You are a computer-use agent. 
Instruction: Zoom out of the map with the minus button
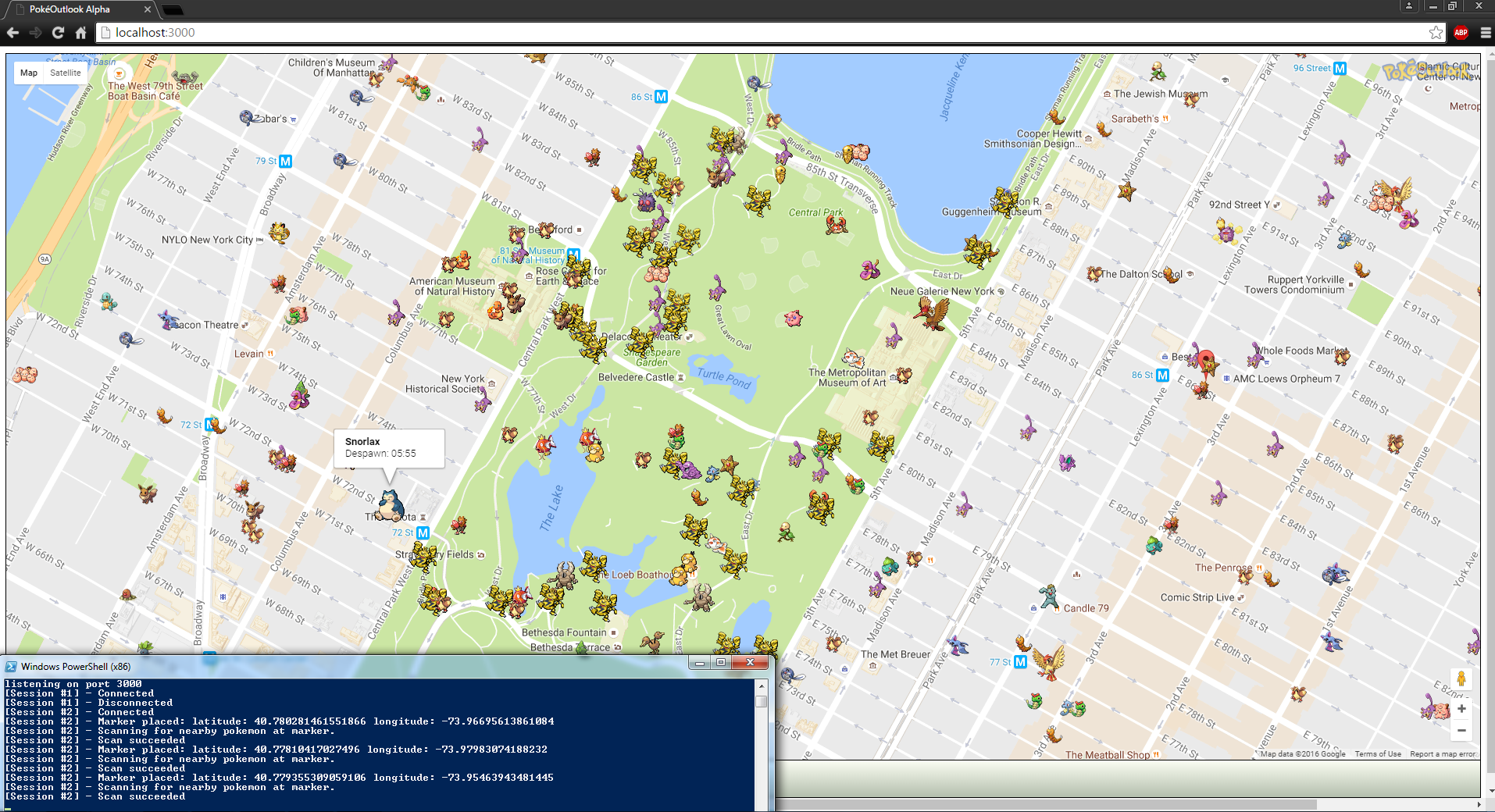[x=1461, y=731]
